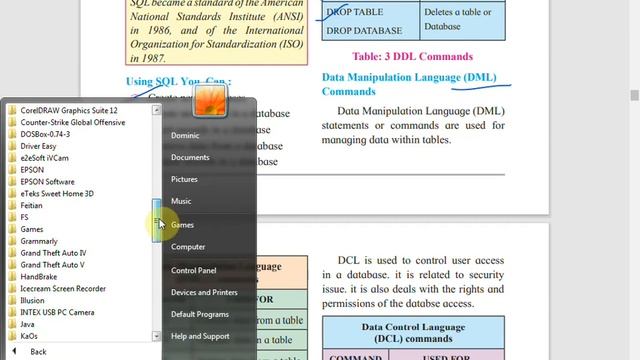The image size is (640, 360).
Task: Open the Counter-Strike Global Offensive folder icon
Action: click(x=12, y=122)
